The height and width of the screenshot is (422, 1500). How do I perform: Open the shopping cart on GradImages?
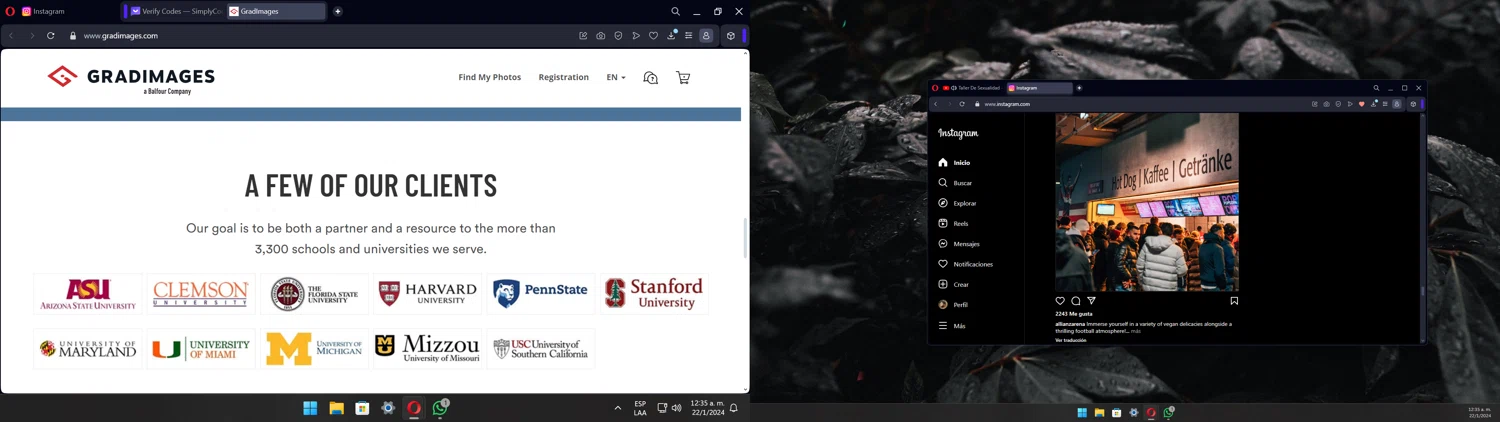tap(683, 78)
